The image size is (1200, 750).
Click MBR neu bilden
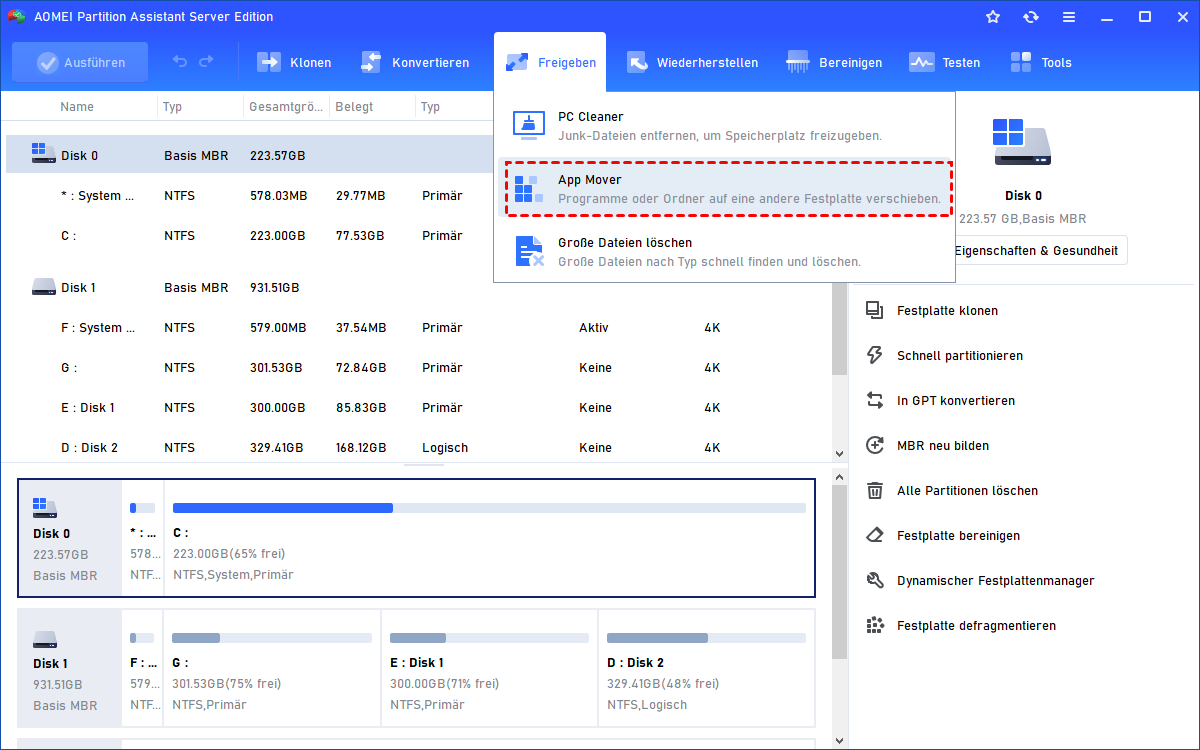coord(943,446)
